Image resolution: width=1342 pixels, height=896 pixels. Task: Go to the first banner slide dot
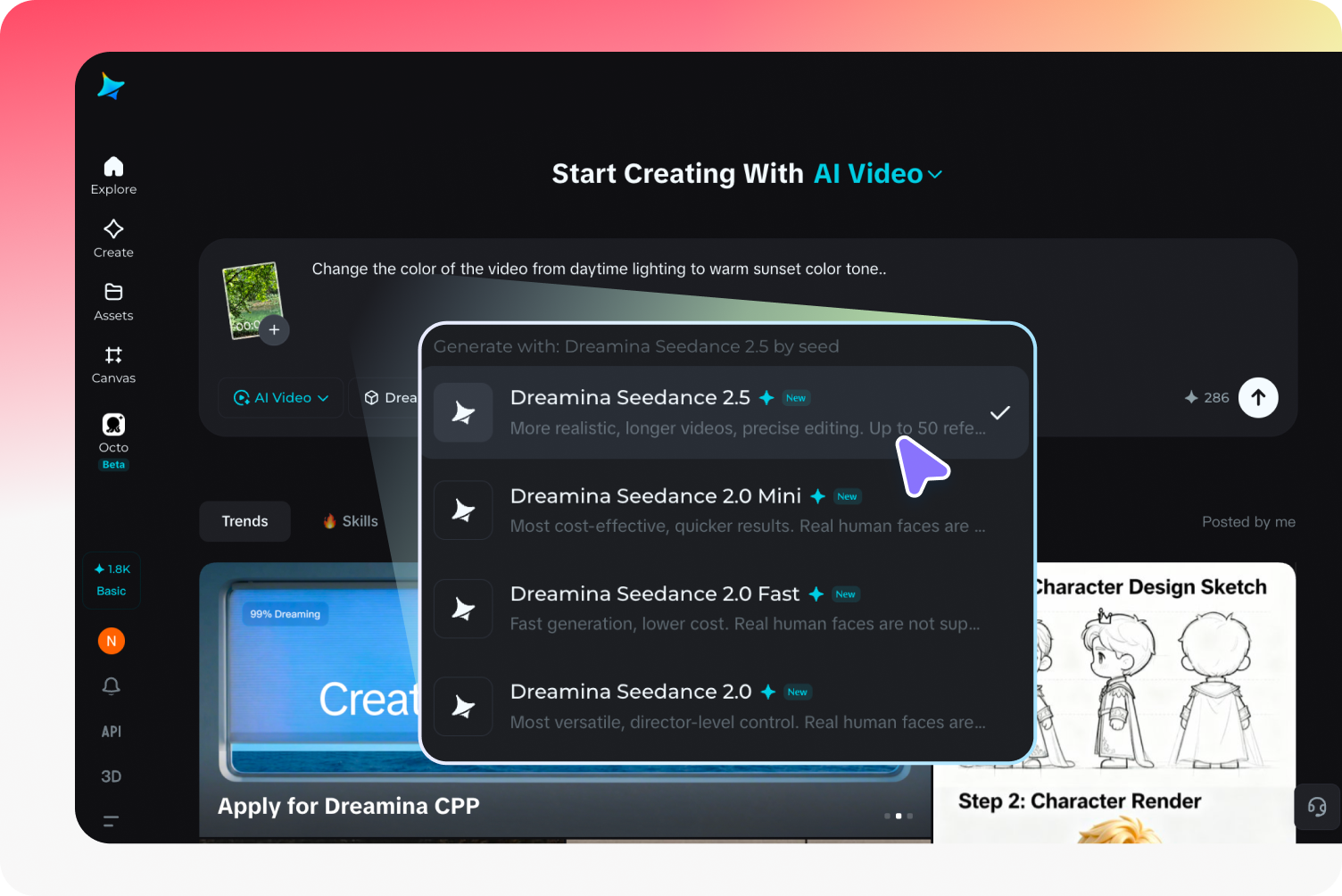(887, 816)
